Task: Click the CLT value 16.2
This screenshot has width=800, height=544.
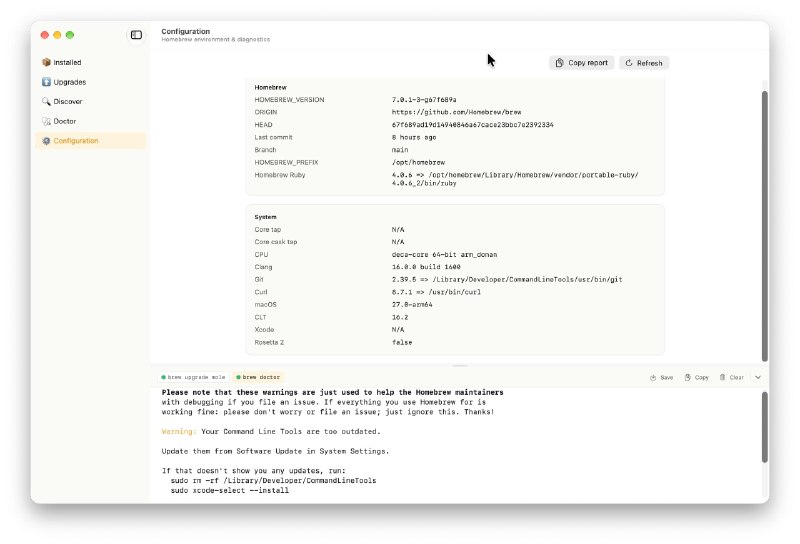Action: click(400, 317)
